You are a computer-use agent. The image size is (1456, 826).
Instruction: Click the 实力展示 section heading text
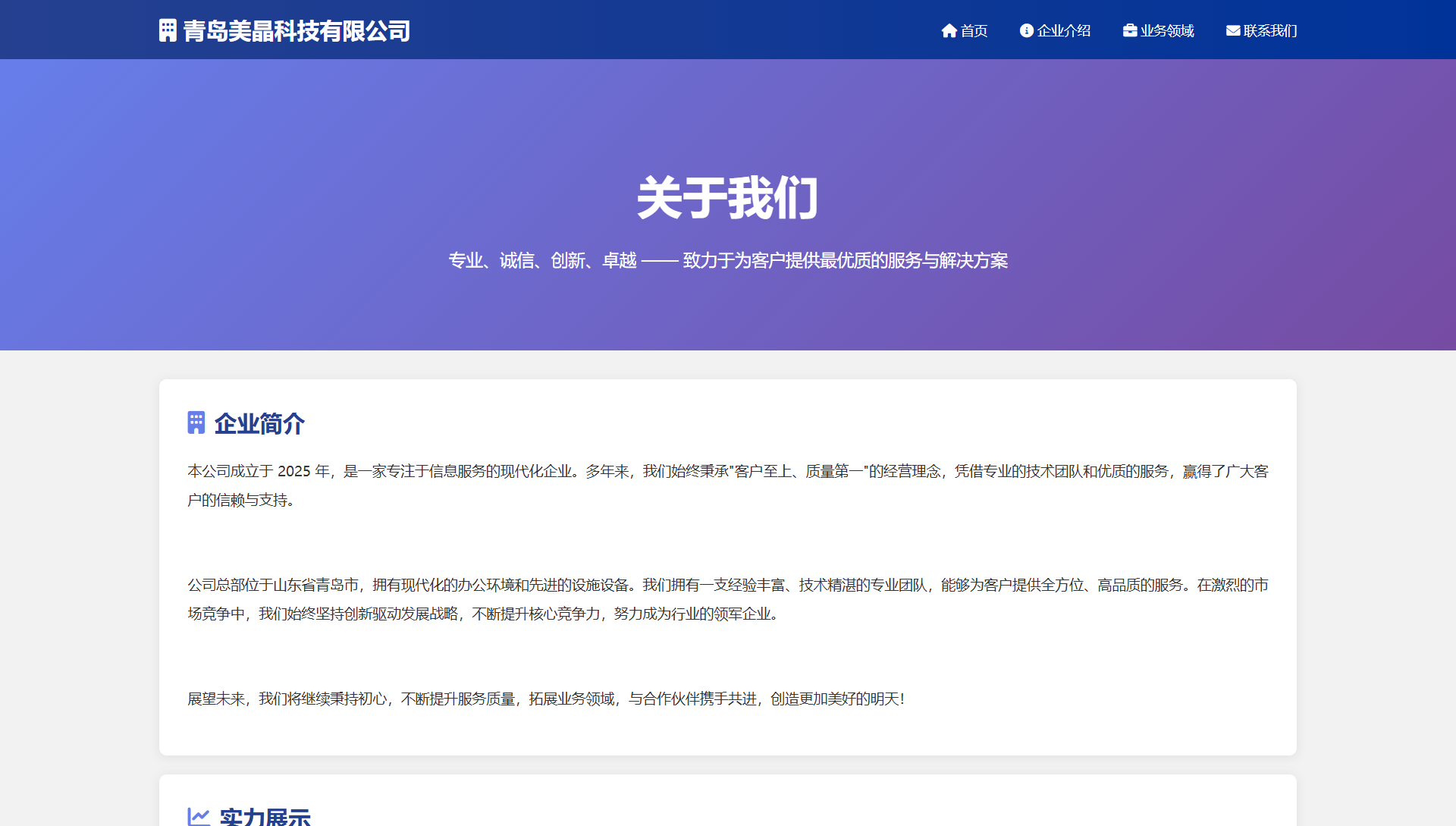(265, 816)
